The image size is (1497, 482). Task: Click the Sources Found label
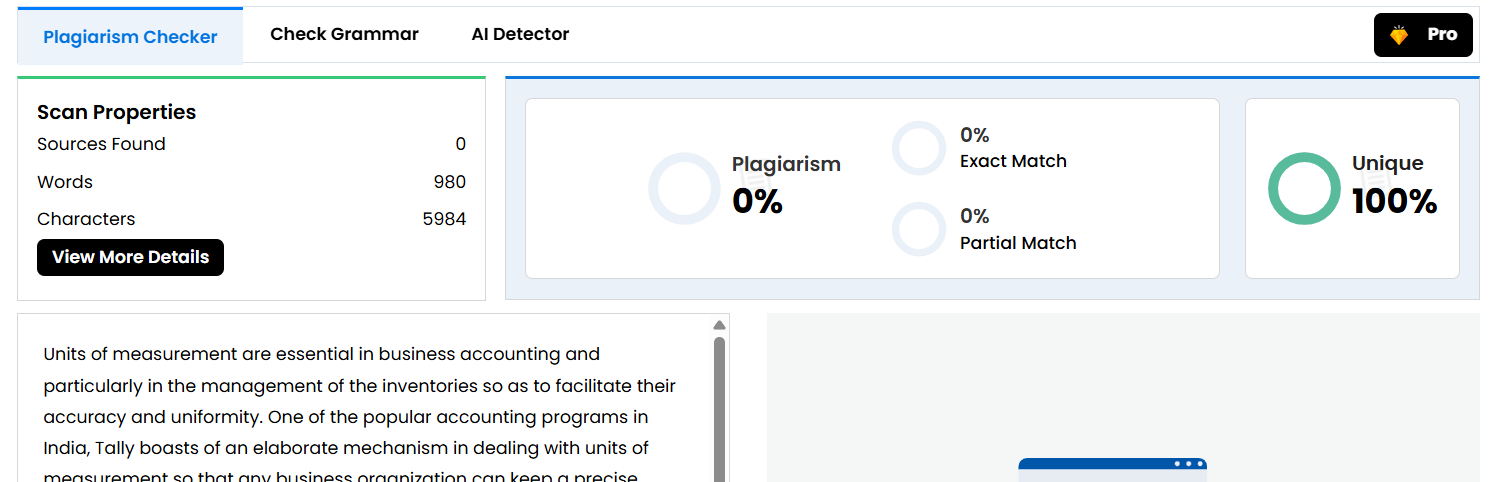[101, 144]
